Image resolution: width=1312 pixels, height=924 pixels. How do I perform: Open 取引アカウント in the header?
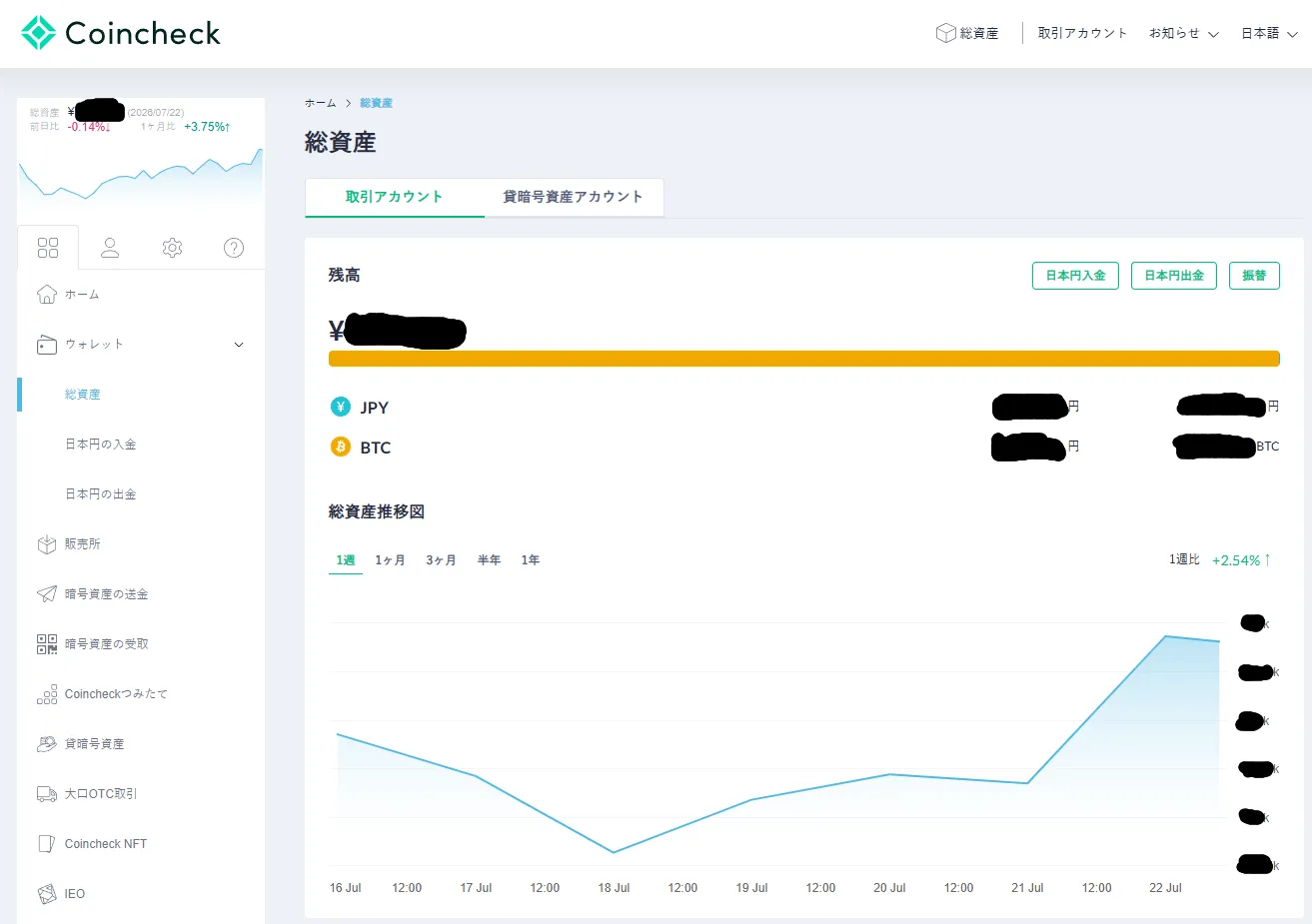[x=1082, y=33]
